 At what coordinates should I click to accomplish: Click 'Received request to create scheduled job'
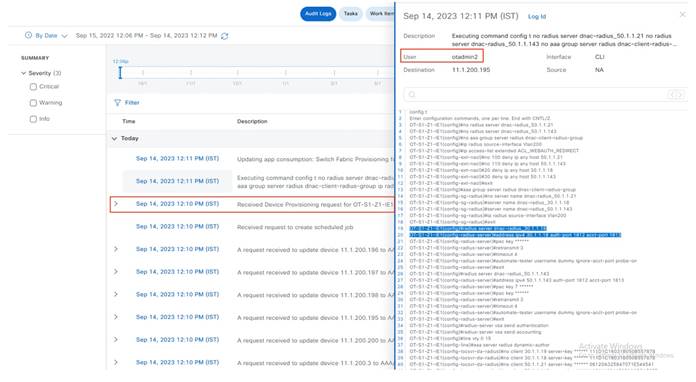click(x=295, y=227)
